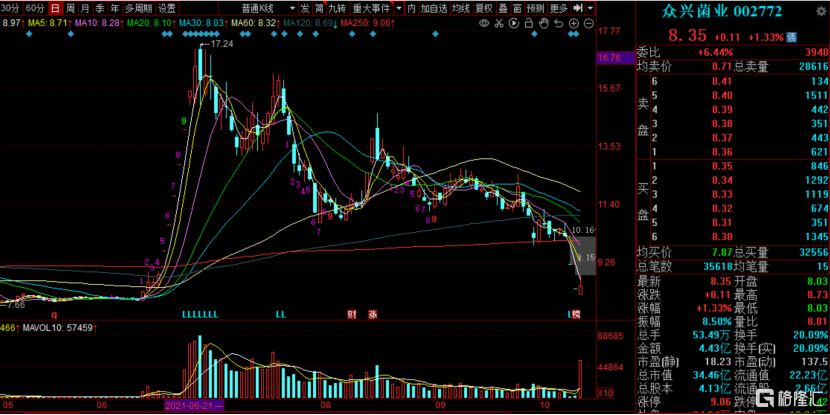Zoom out with the minus circle icon
The image size is (830, 415).
click(588, 23)
